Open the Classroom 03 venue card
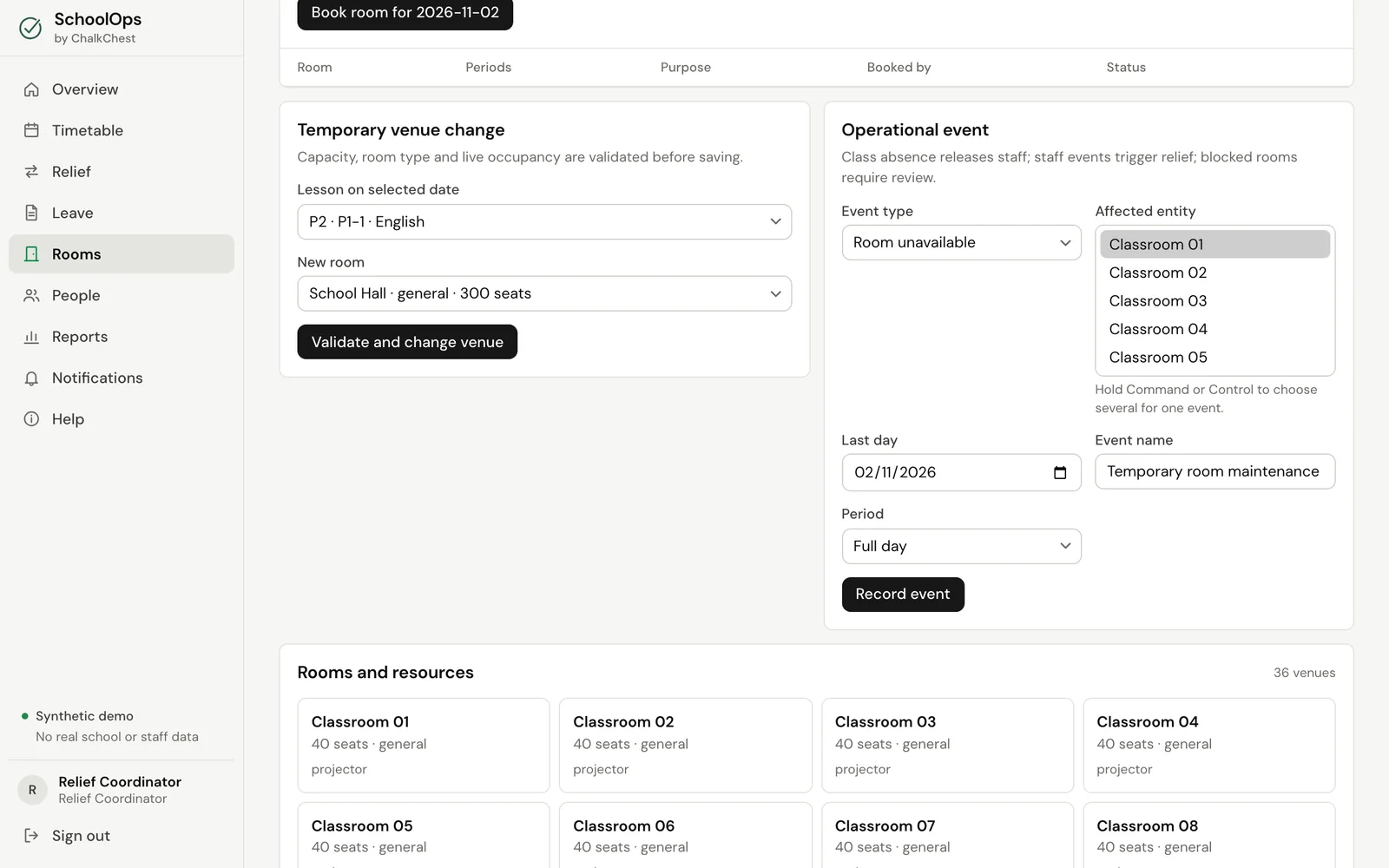The width and height of the screenshot is (1389, 868). tap(947, 746)
